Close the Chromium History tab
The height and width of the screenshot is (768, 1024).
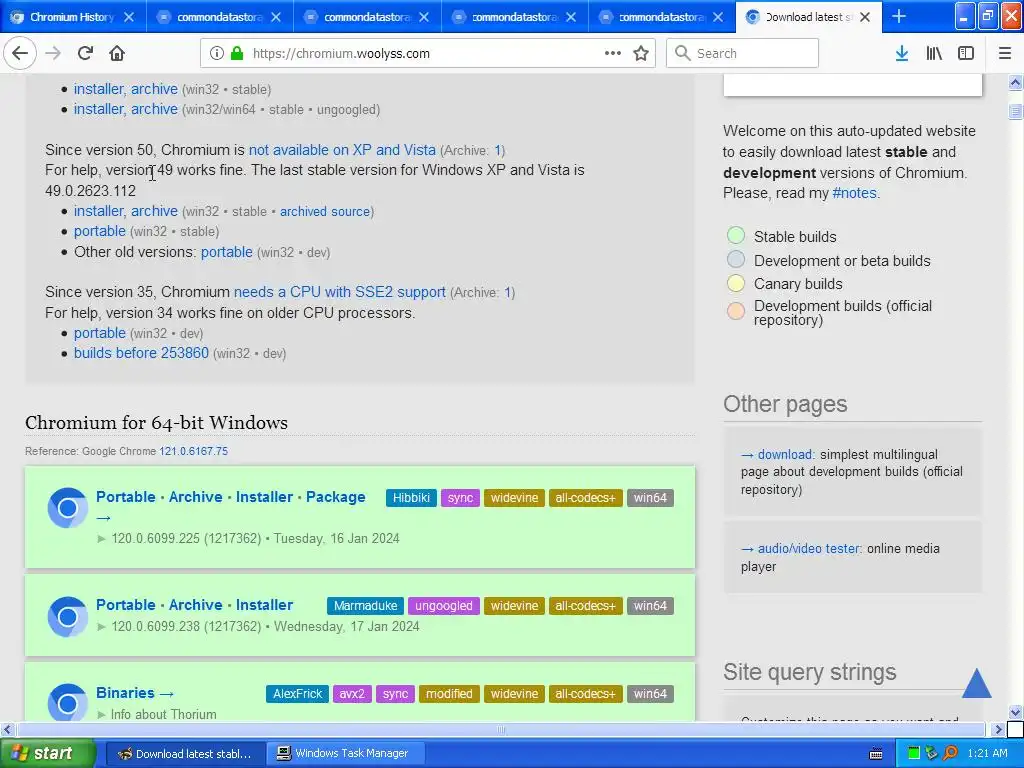point(129,17)
